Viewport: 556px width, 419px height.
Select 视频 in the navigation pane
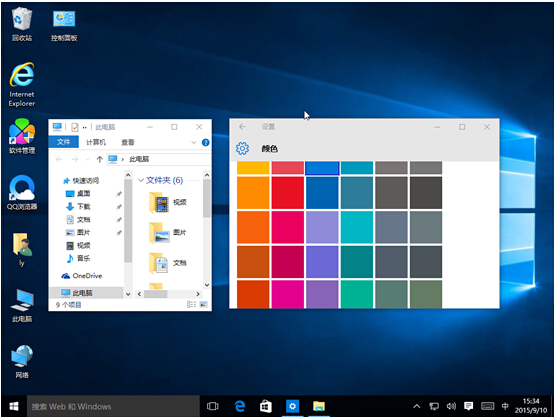point(78,245)
